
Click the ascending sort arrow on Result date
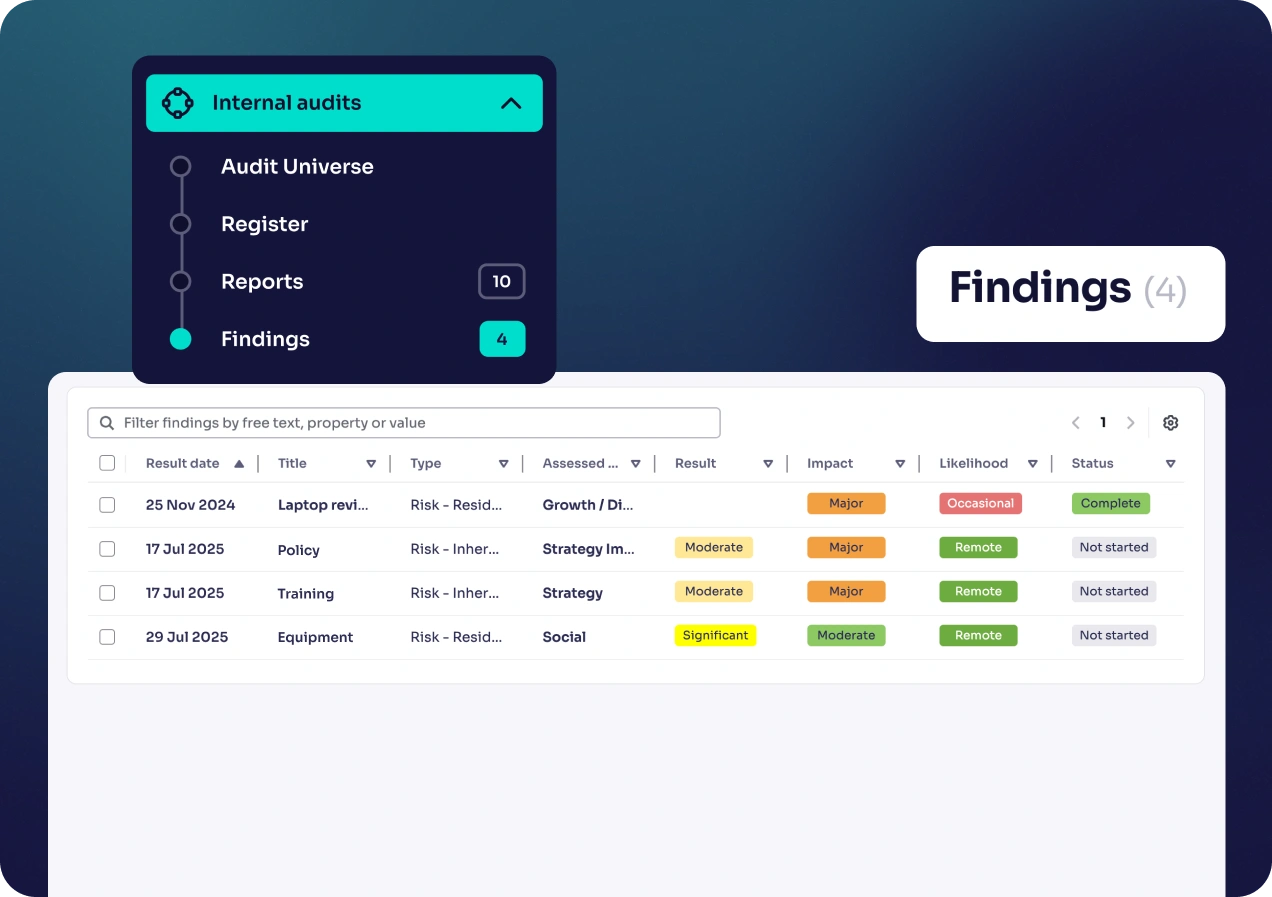point(240,463)
